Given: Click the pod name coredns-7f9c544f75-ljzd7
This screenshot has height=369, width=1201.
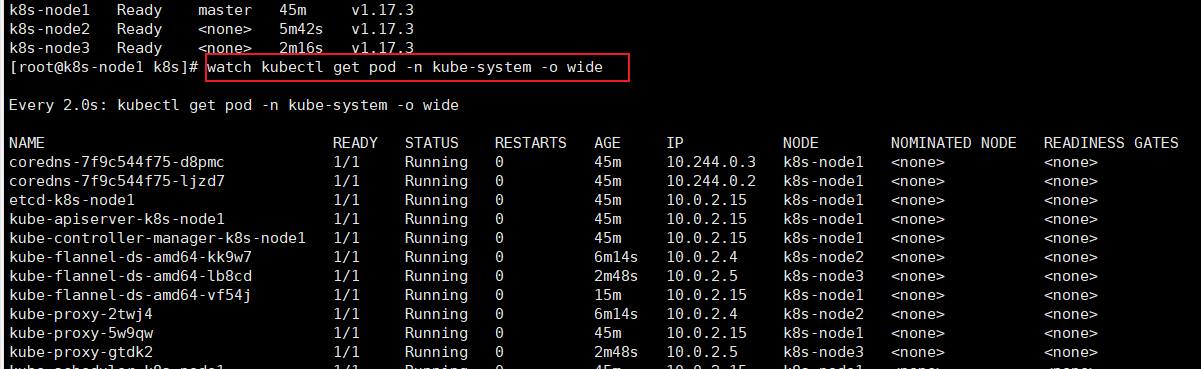Looking at the screenshot, I should click(x=116, y=181).
